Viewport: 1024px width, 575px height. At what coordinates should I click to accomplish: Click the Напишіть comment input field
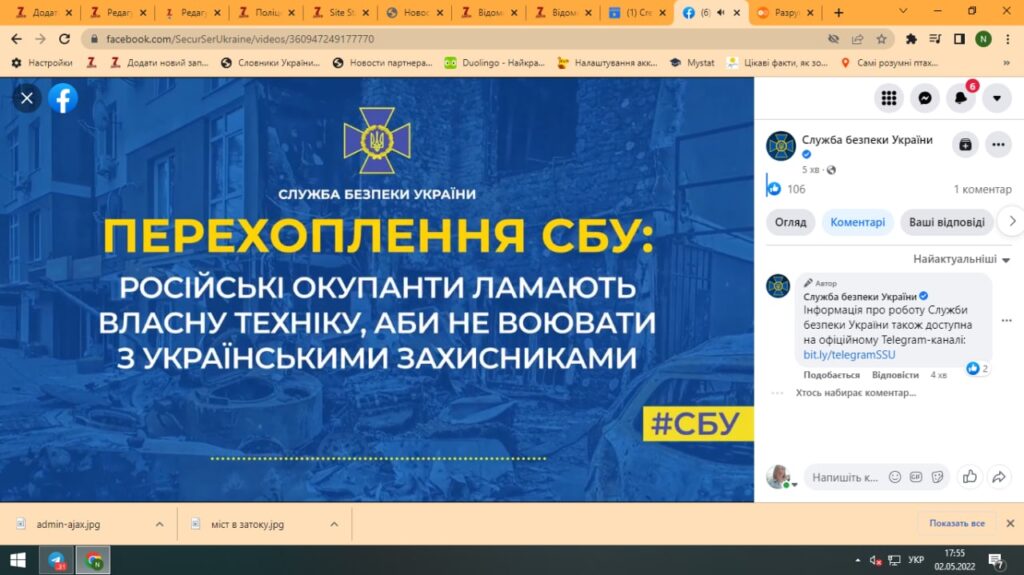845,477
